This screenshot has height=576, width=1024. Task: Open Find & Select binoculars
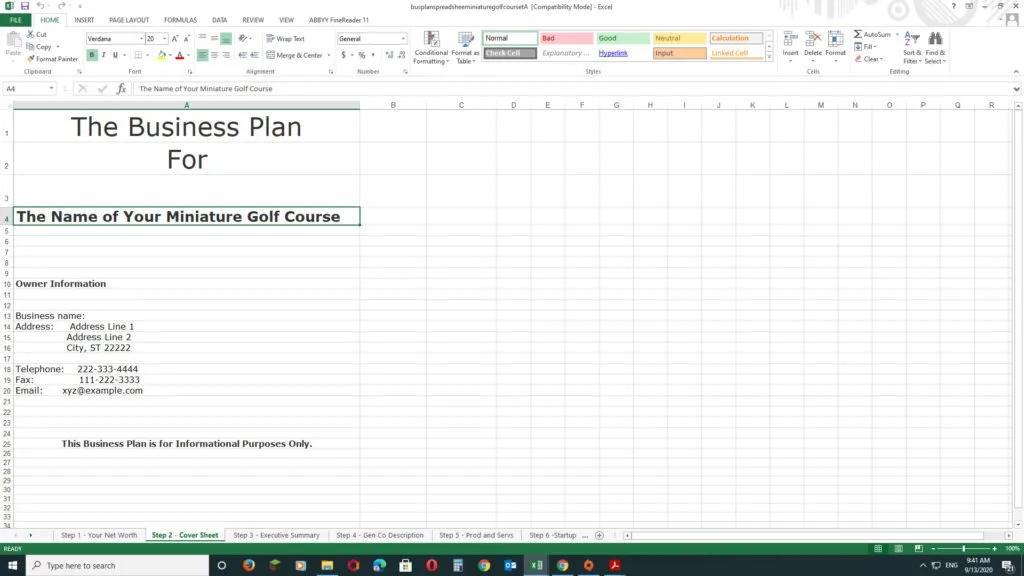pyautogui.click(x=935, y=47)
